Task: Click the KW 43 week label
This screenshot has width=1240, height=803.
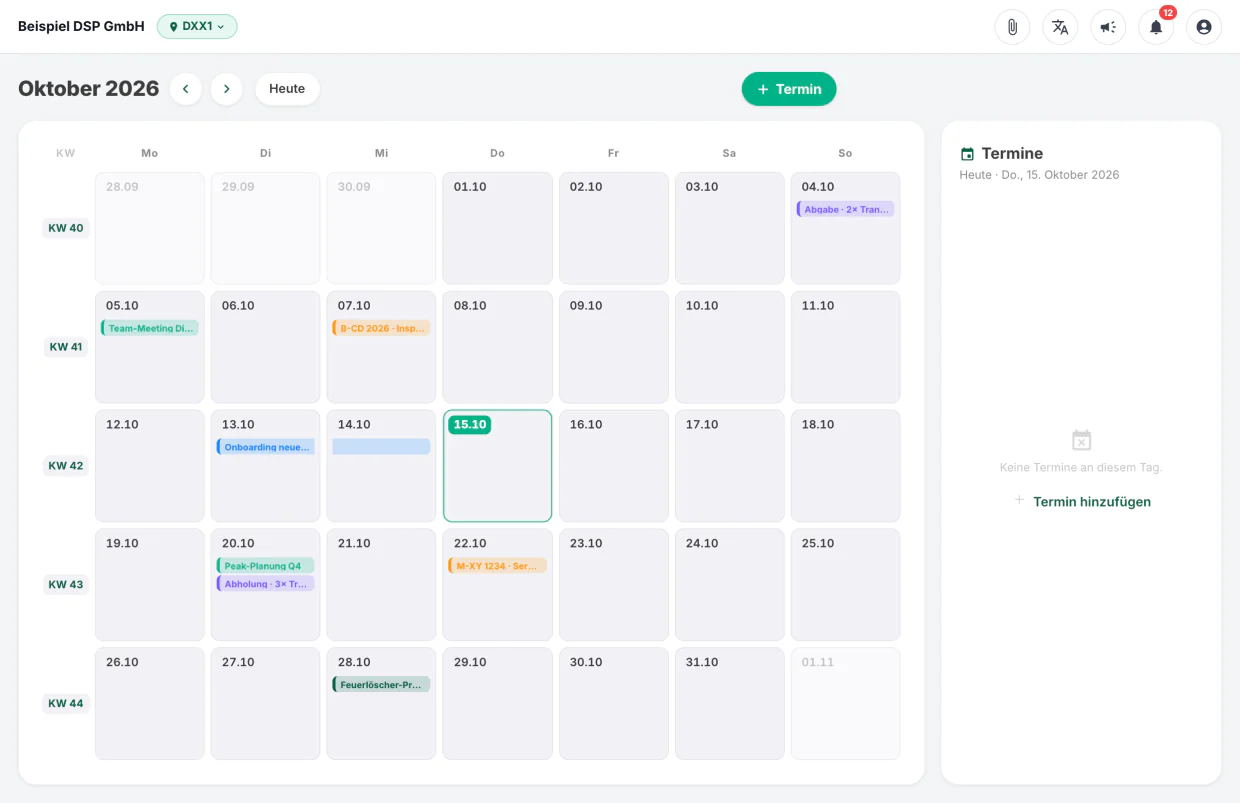Action: [x=66, y=585]
